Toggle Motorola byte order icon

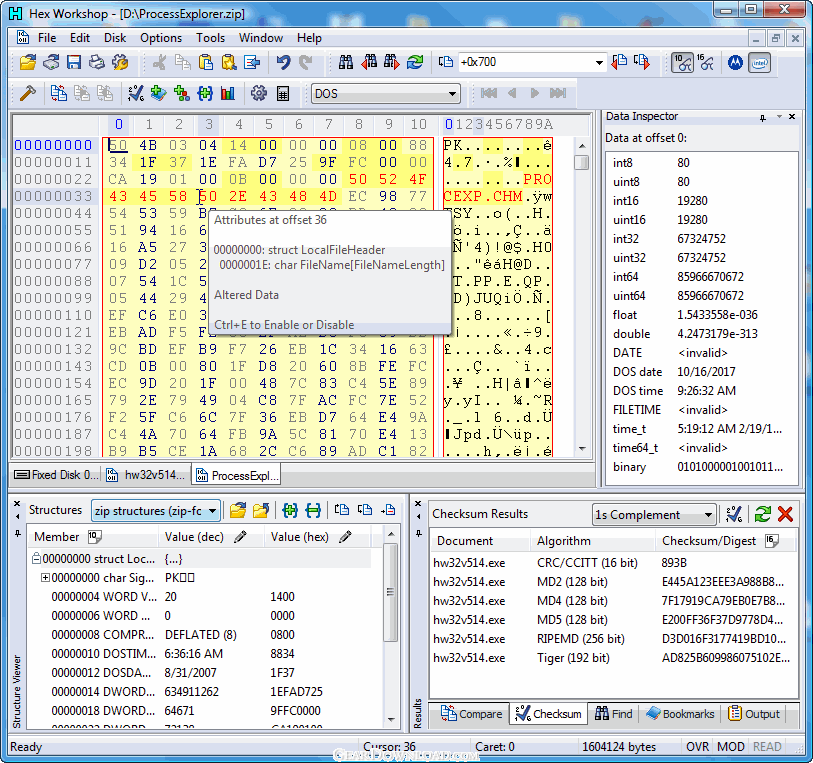click(735, 63)
